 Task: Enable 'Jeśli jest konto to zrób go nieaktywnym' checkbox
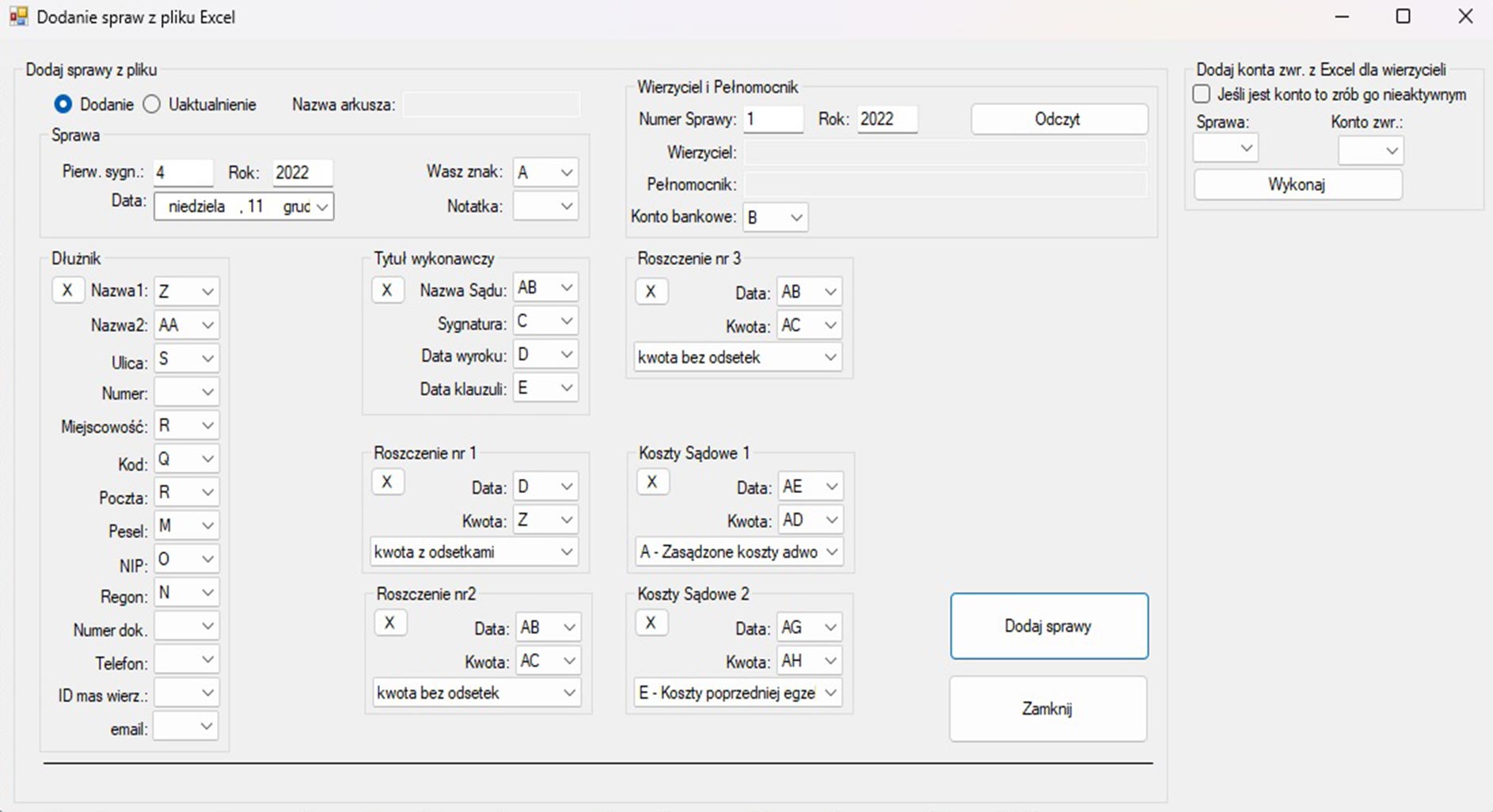[x=1202, y=94]
